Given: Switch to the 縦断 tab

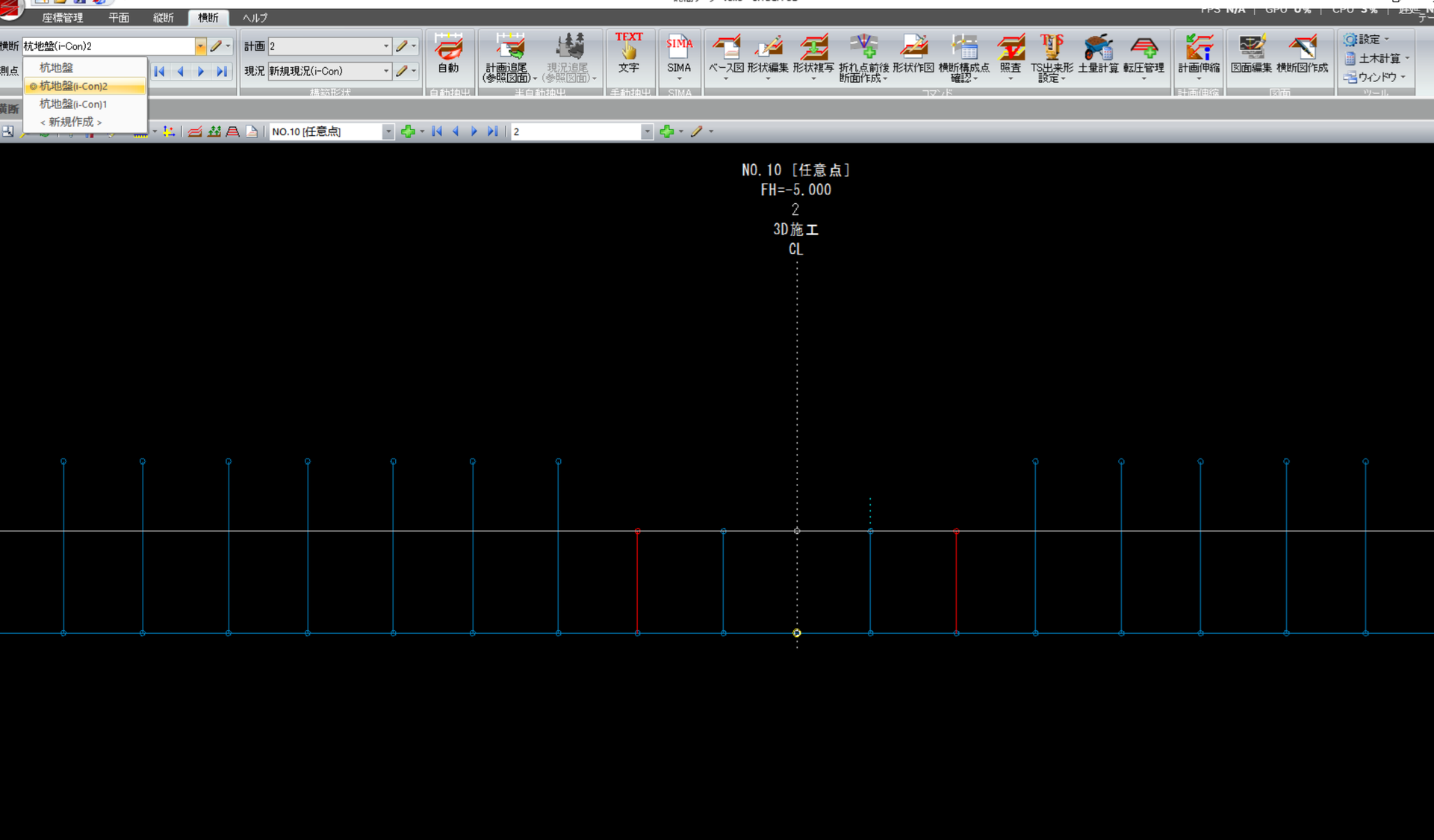Looking at the screenshot, I should click(164, 17).
